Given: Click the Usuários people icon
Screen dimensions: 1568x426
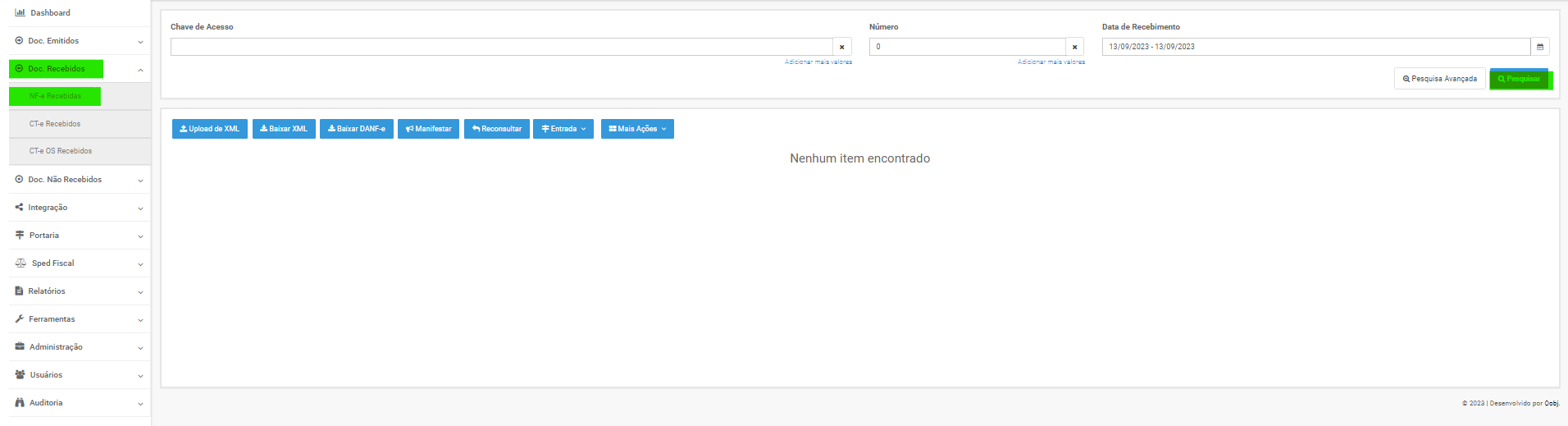Looking at the screenshot, I should click(20, 375).
